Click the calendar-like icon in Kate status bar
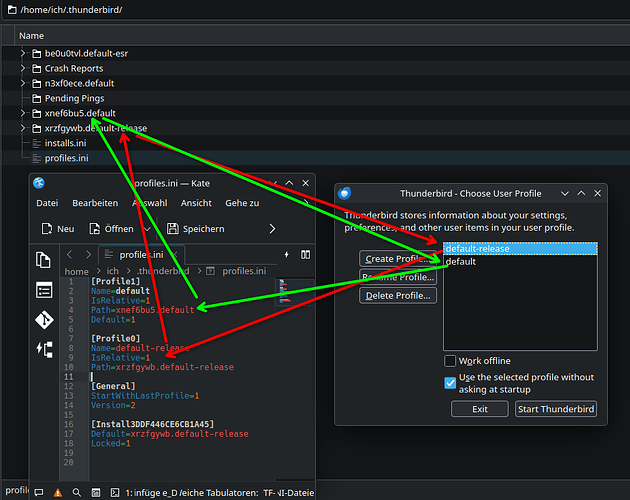Screen dimensions: 630x500 pos(96,492)
